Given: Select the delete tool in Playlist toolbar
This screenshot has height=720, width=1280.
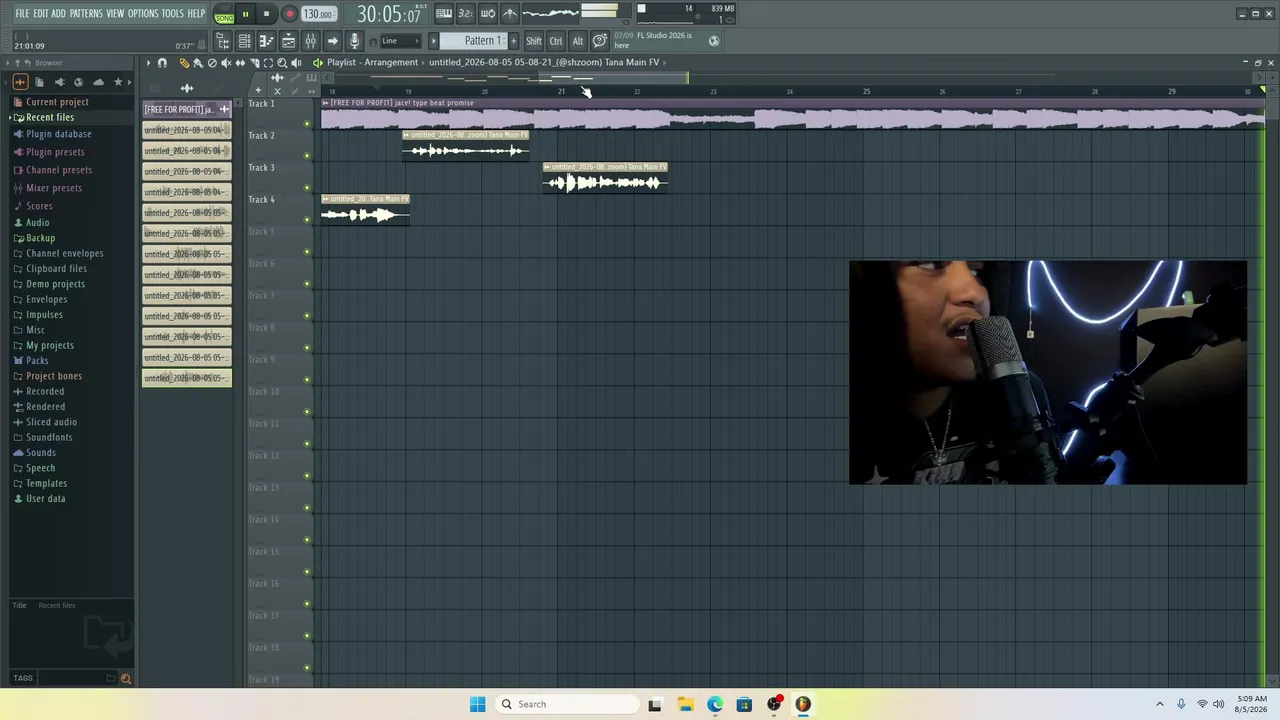Looking at the screenshot, I should [212, 63].
